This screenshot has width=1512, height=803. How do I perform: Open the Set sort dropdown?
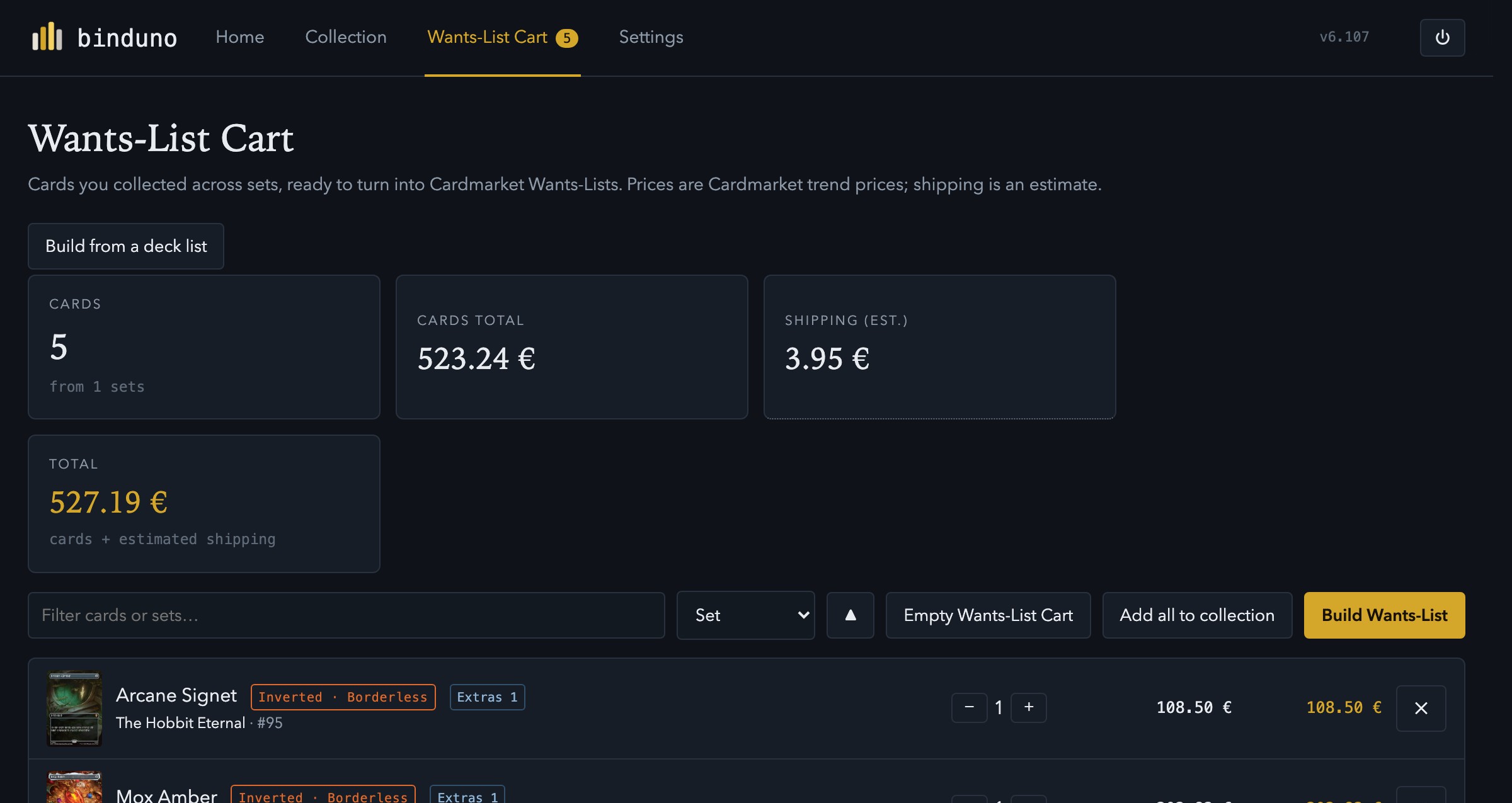745,615
